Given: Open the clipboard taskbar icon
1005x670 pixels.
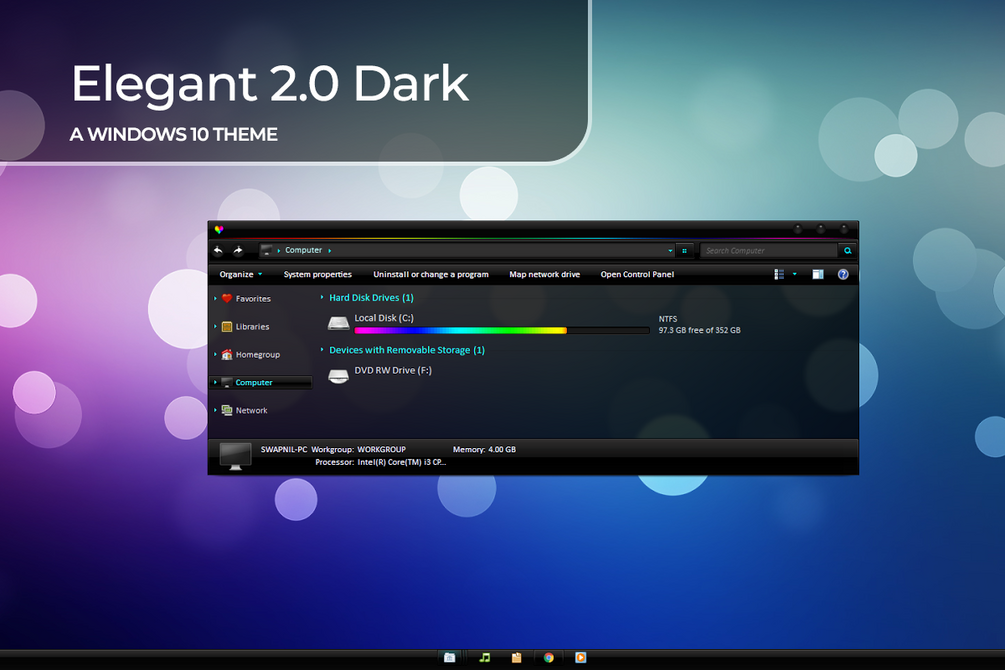Looking at the screenshot, I should pos(516,657).
